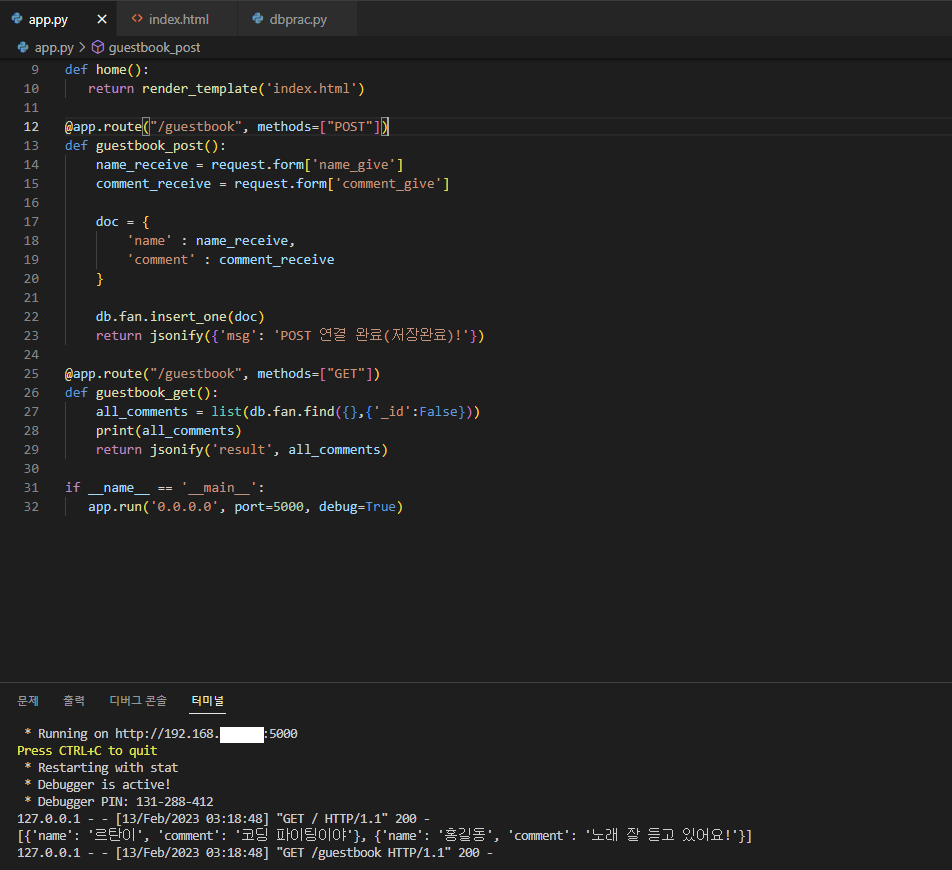This screenshot has height=870, width=952.
Task: Click the POST route decorator on line 12
Action: pos(227,126)
